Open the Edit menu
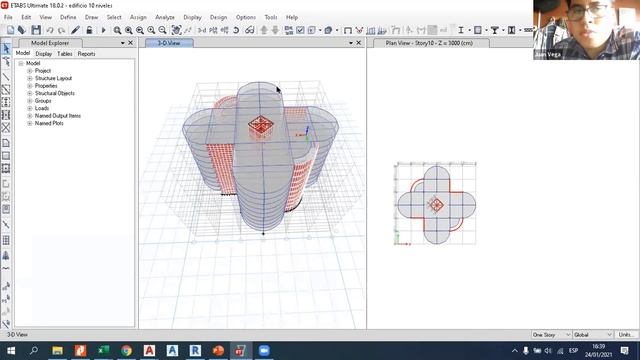This screenshot has width=640, height=360. pyautogui.click(x=26, y=18)
